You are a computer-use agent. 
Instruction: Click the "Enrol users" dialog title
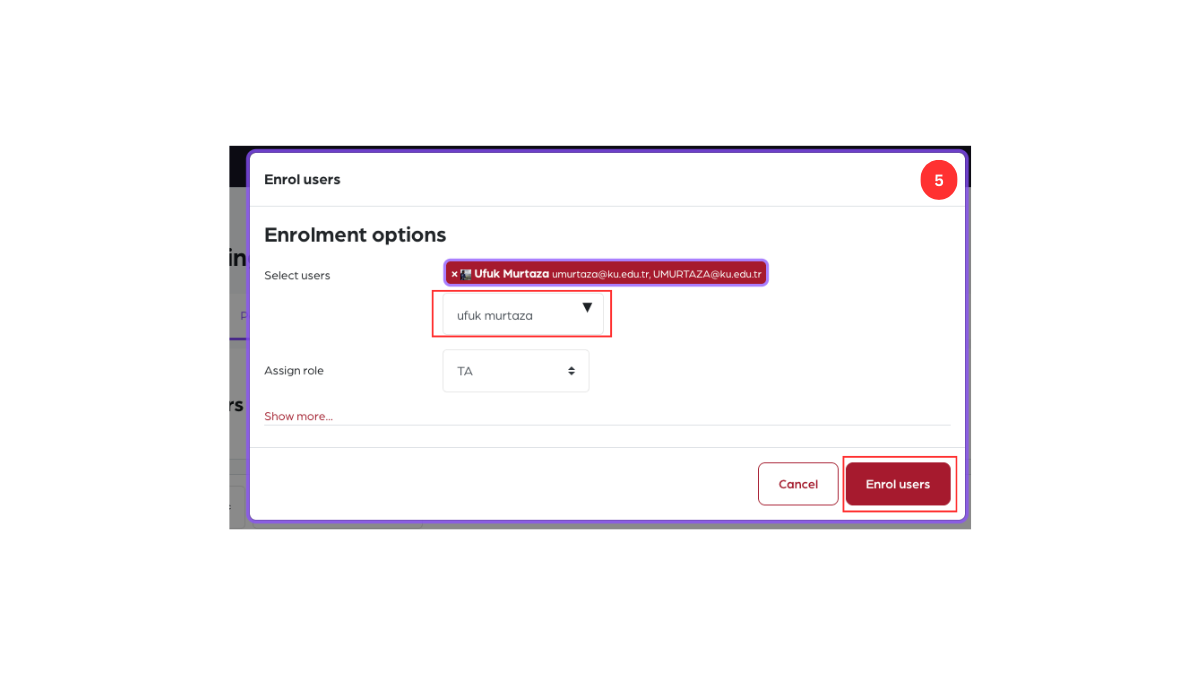coord(302,180)
